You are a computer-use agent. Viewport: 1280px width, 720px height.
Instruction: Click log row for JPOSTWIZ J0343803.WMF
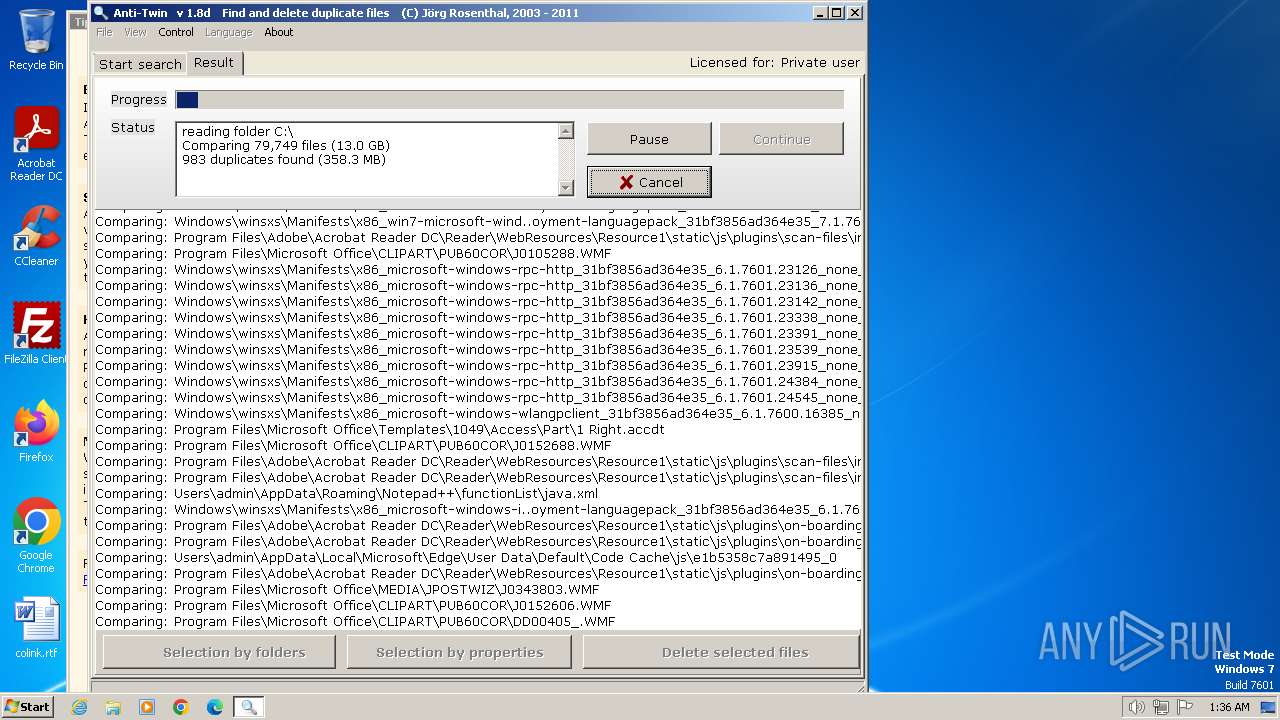click(x=477, y=589)
